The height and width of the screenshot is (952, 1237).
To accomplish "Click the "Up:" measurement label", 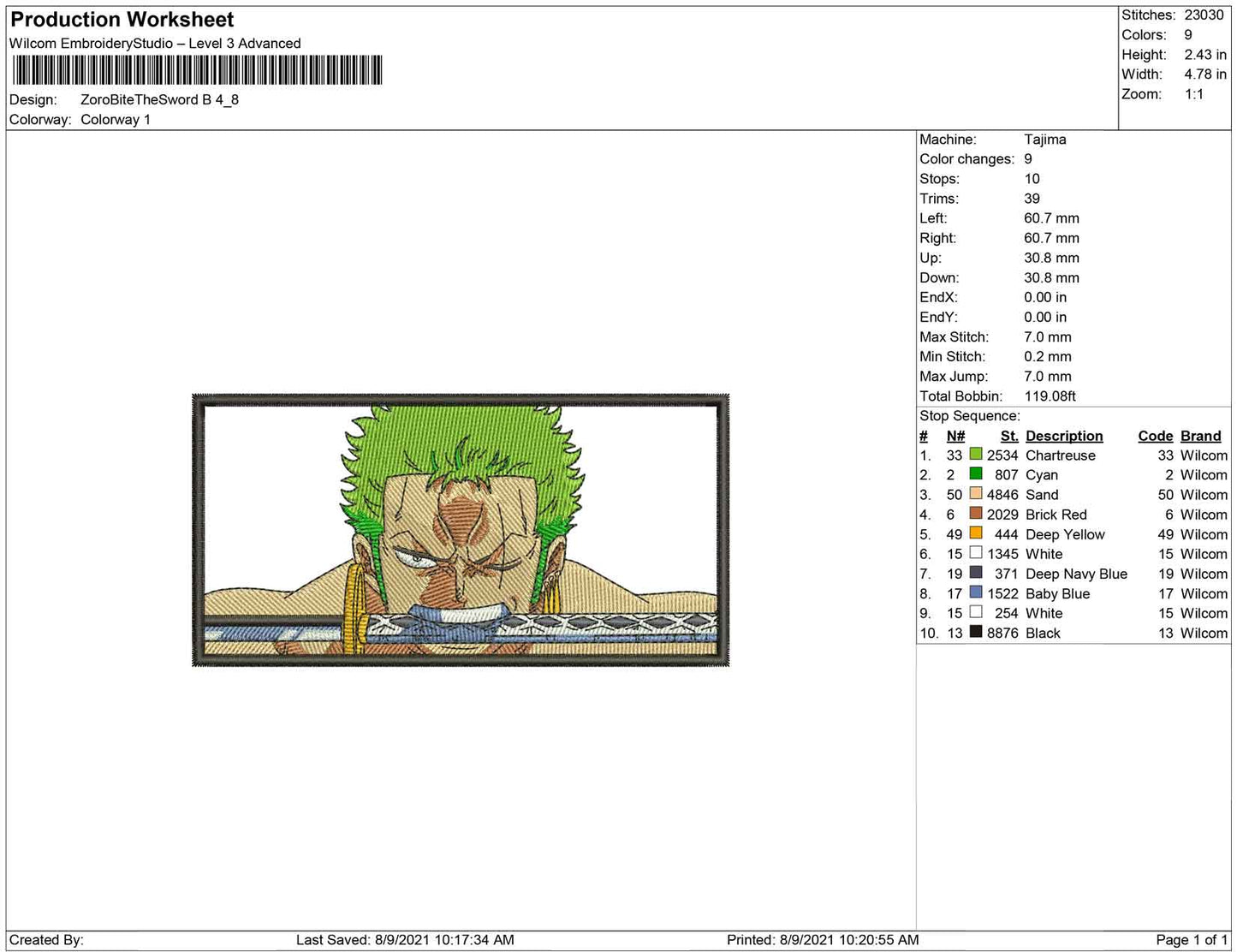I will tap(931, 258).
